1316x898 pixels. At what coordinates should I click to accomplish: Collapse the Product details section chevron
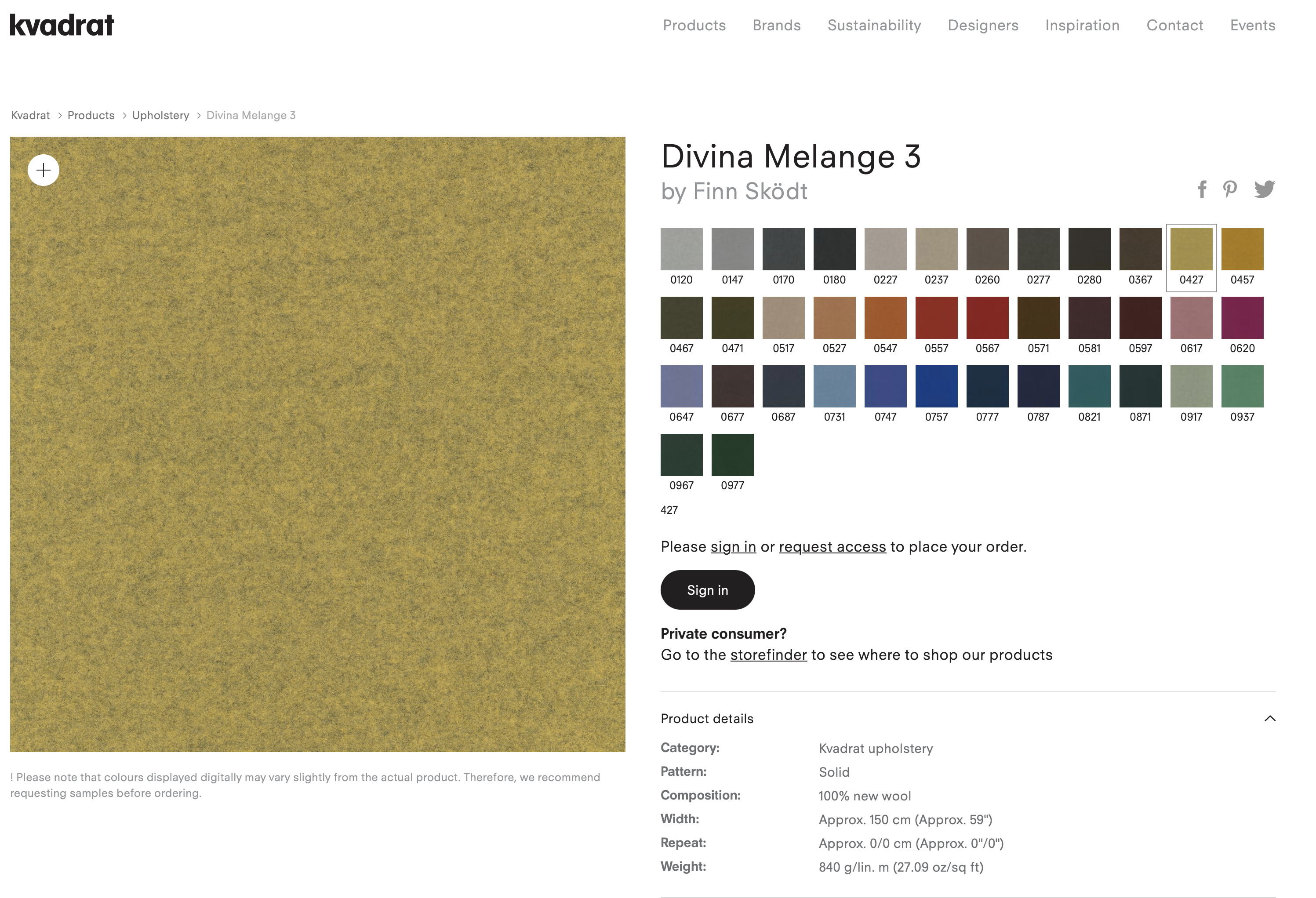tap(1270, 719)
